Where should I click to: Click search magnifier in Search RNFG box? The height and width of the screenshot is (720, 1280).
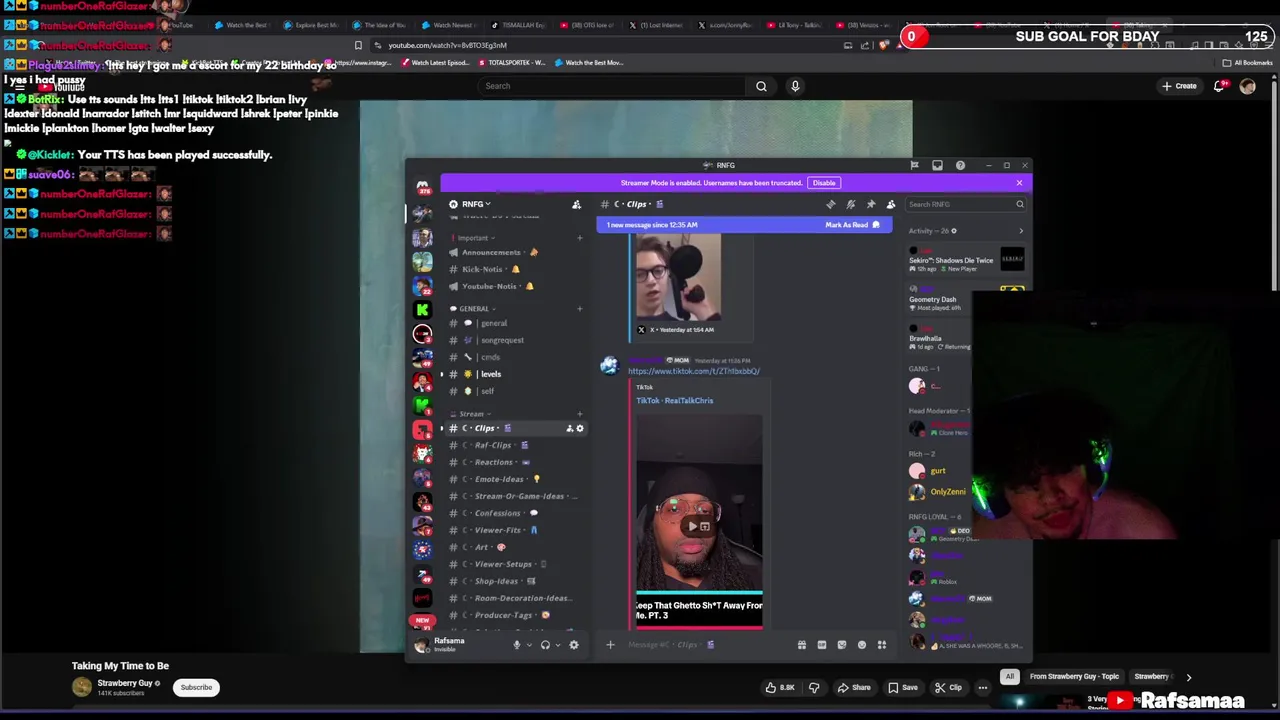[1020, 204]
